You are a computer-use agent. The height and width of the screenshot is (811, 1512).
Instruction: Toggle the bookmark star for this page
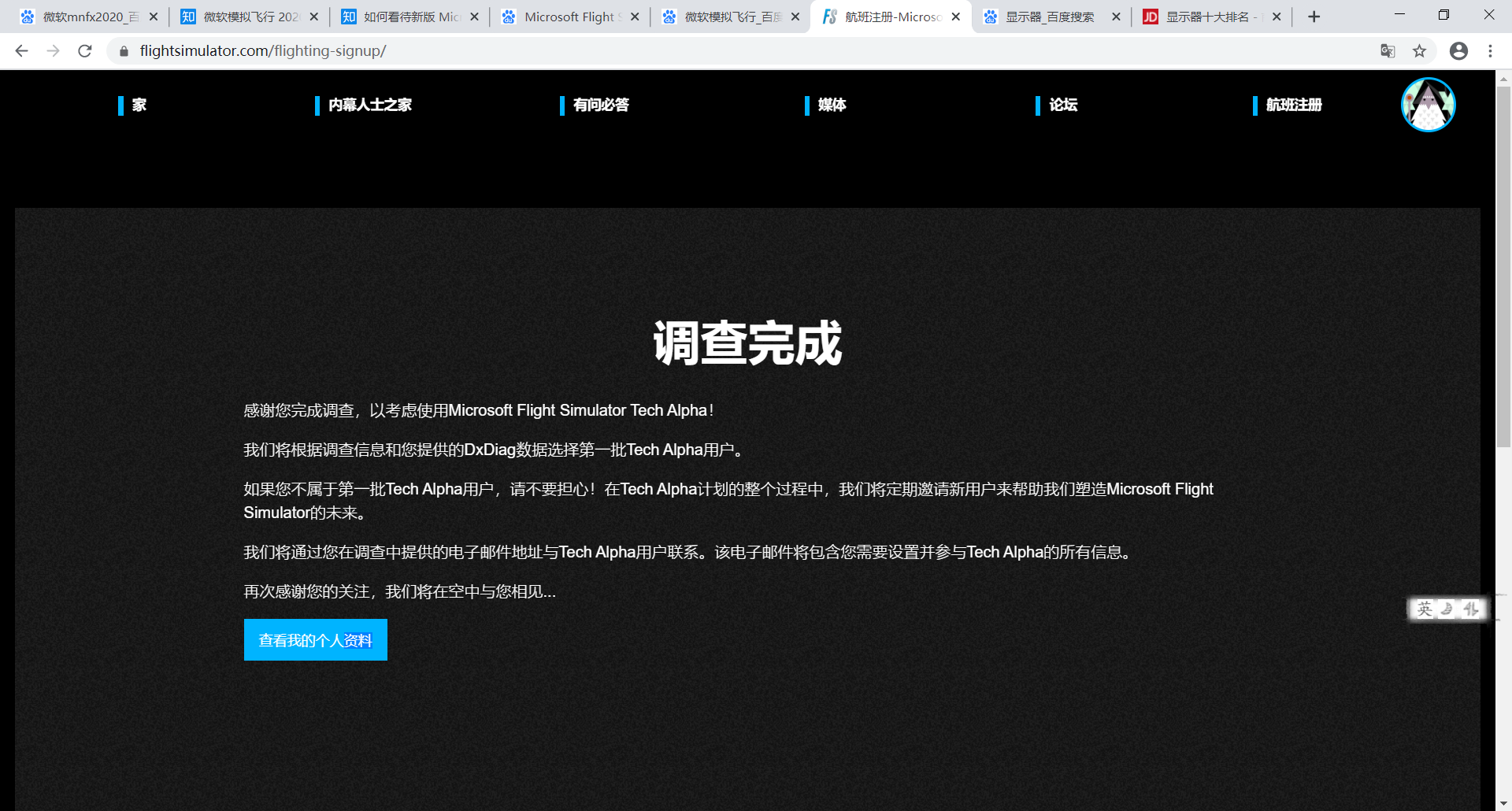[x=1420, y=51]
